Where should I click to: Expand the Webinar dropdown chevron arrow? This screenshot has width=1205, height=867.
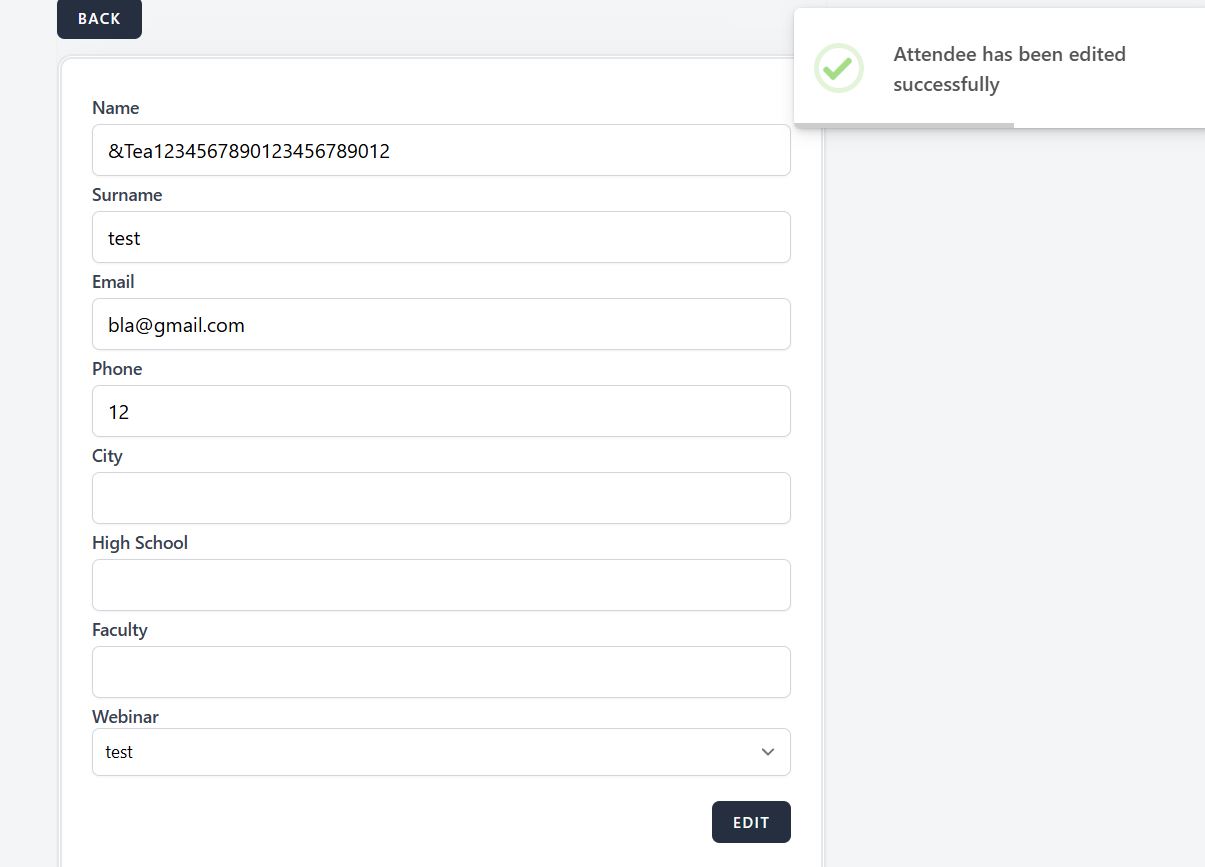[767, 752]
